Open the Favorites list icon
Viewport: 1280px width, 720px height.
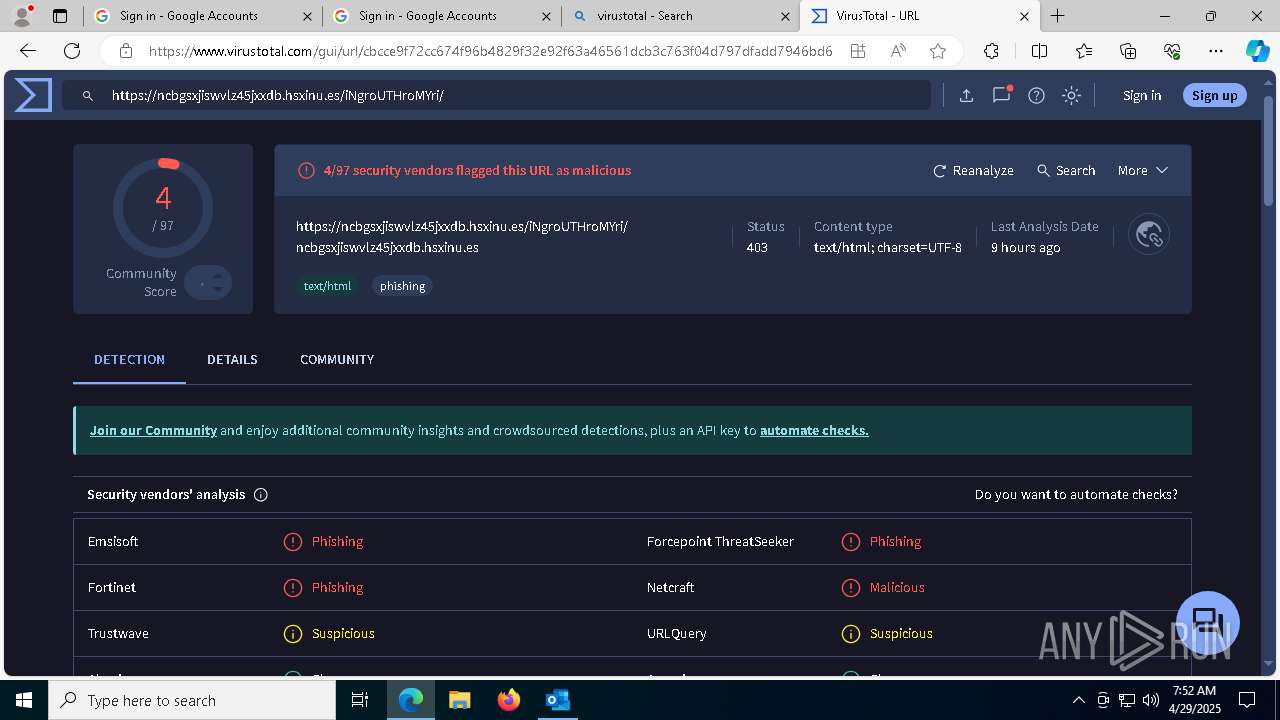(1084, 51)
